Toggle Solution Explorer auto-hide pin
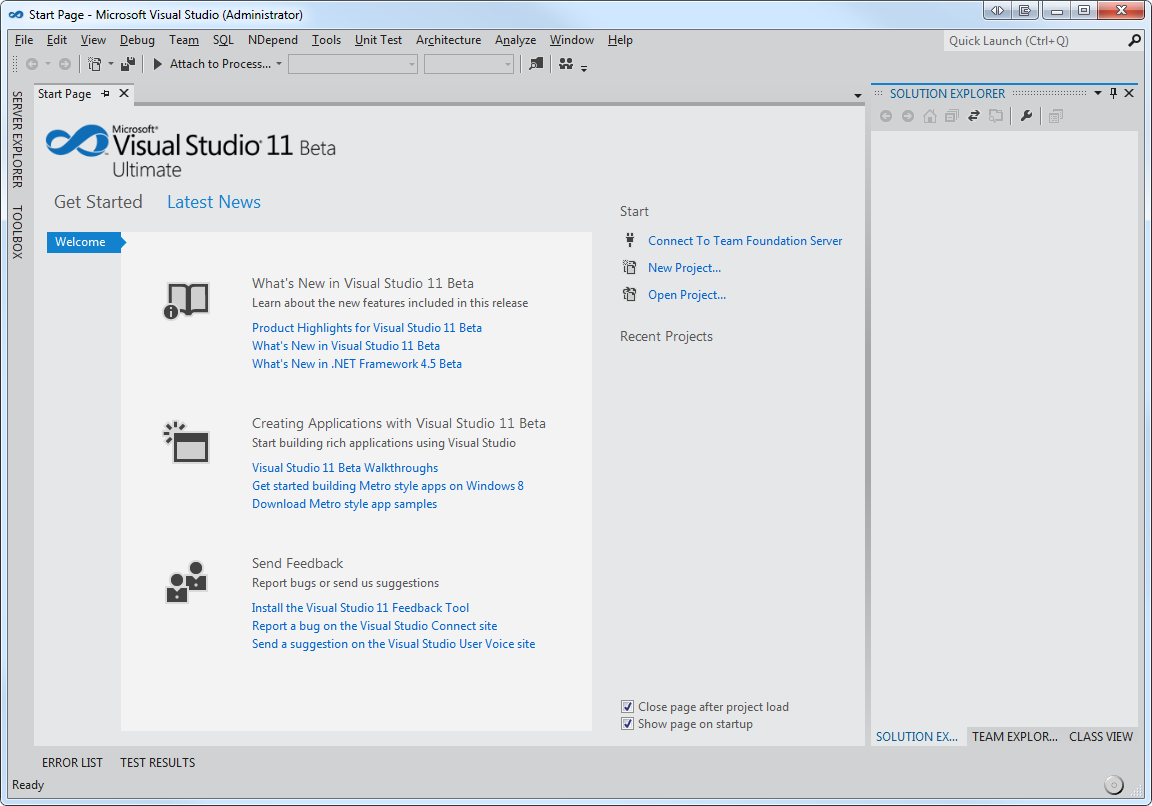 click(x=1113, y=93)
